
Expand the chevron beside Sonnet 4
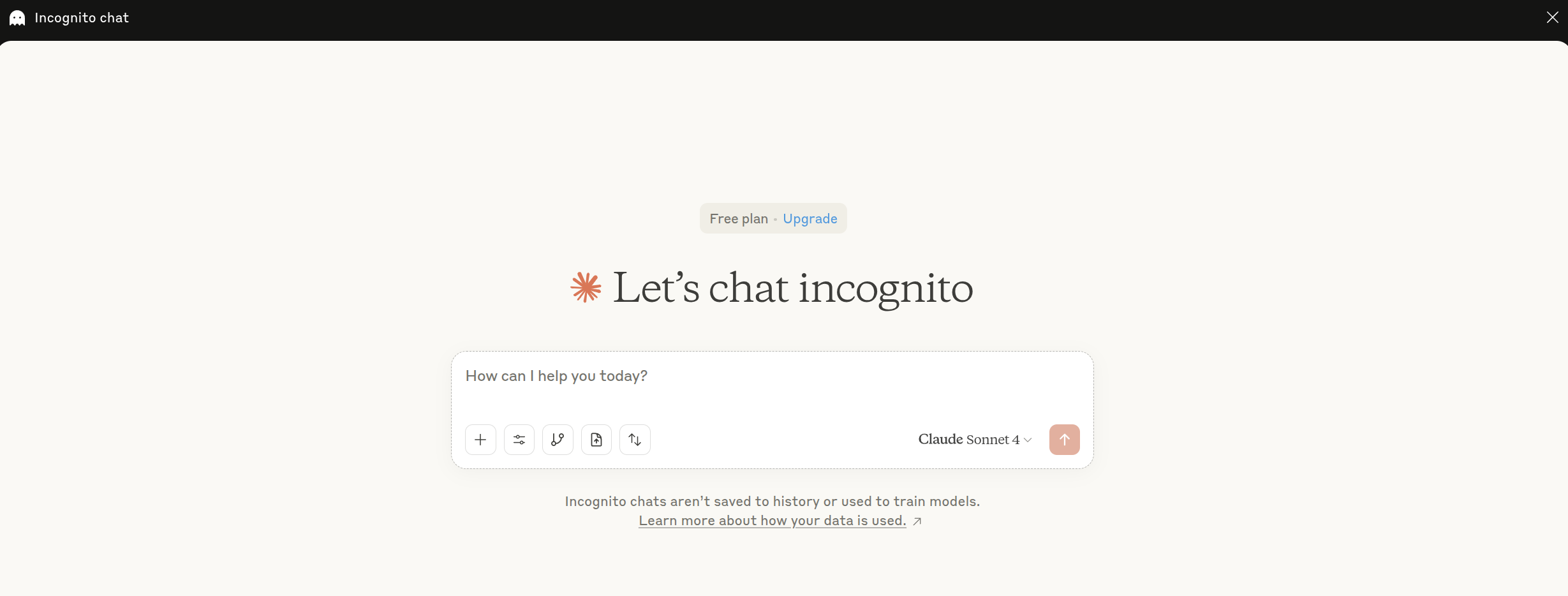[1028, 440]
